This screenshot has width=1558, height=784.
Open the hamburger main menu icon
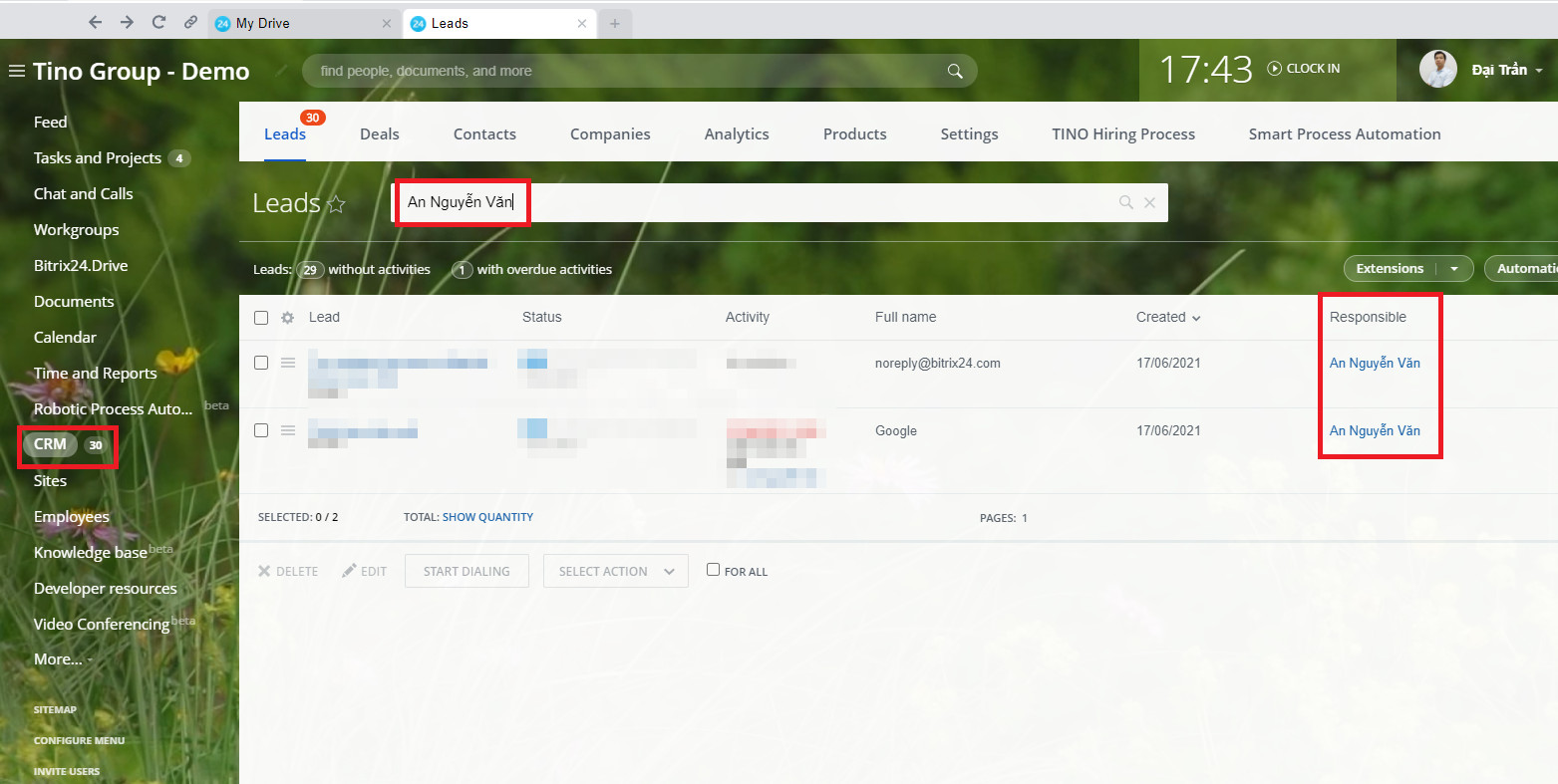click(16, 71)
